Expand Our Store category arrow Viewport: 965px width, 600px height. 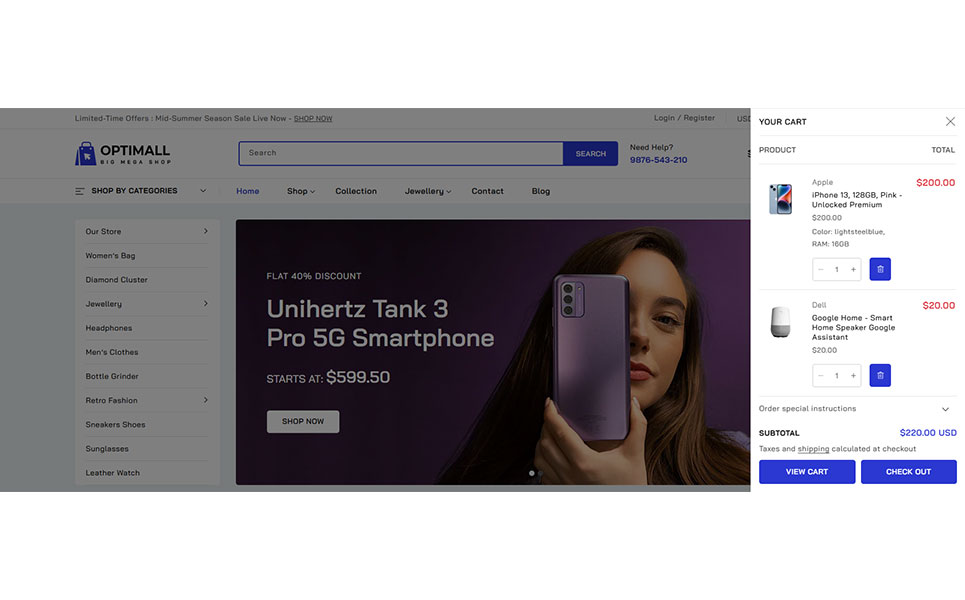pyautogui.click(x=206, y=231)
